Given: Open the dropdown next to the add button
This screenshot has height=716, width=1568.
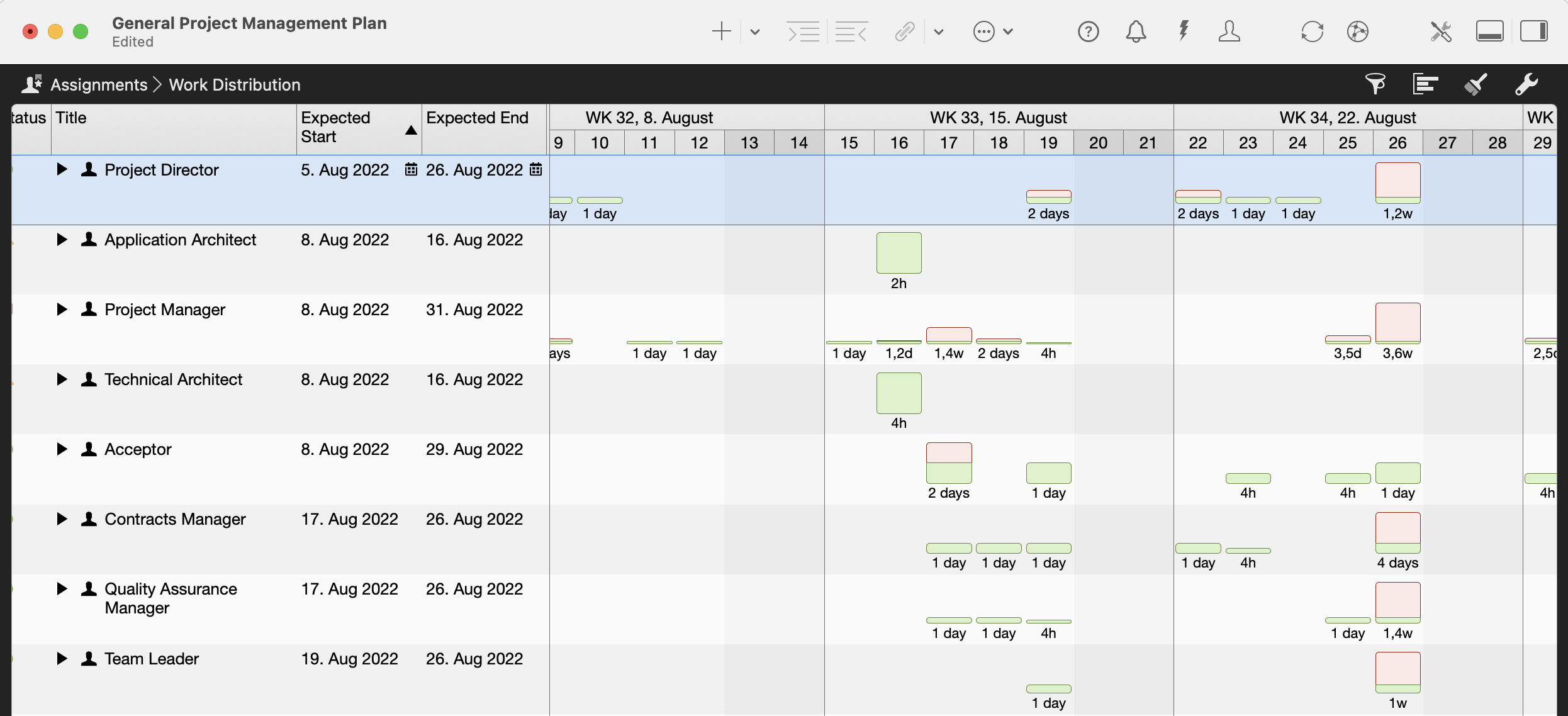Looking at the screenshot, I should click(x=754, y=32).
